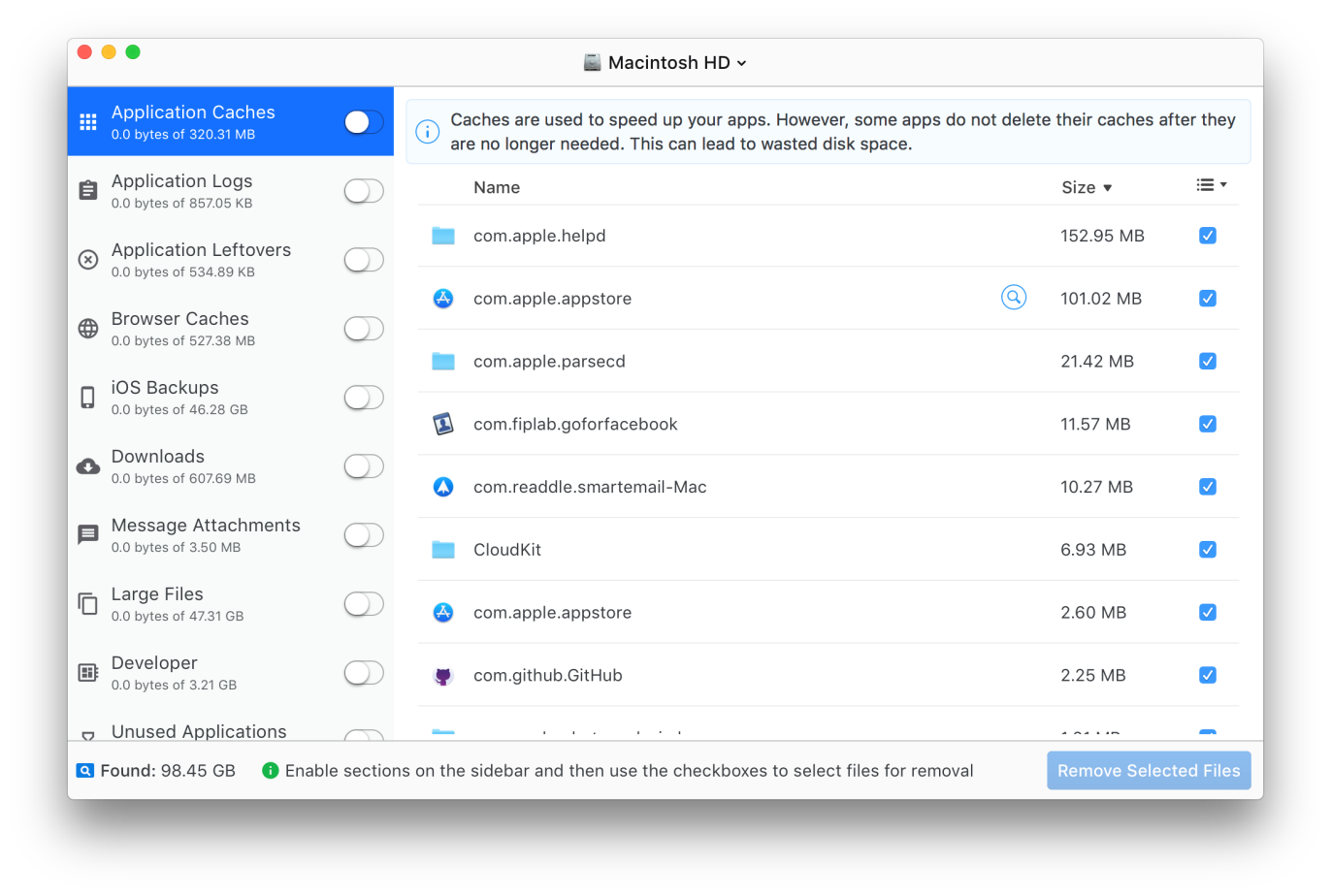Click the info icon in the caches notice
The image size is (1331, 896).
(428, 132)
